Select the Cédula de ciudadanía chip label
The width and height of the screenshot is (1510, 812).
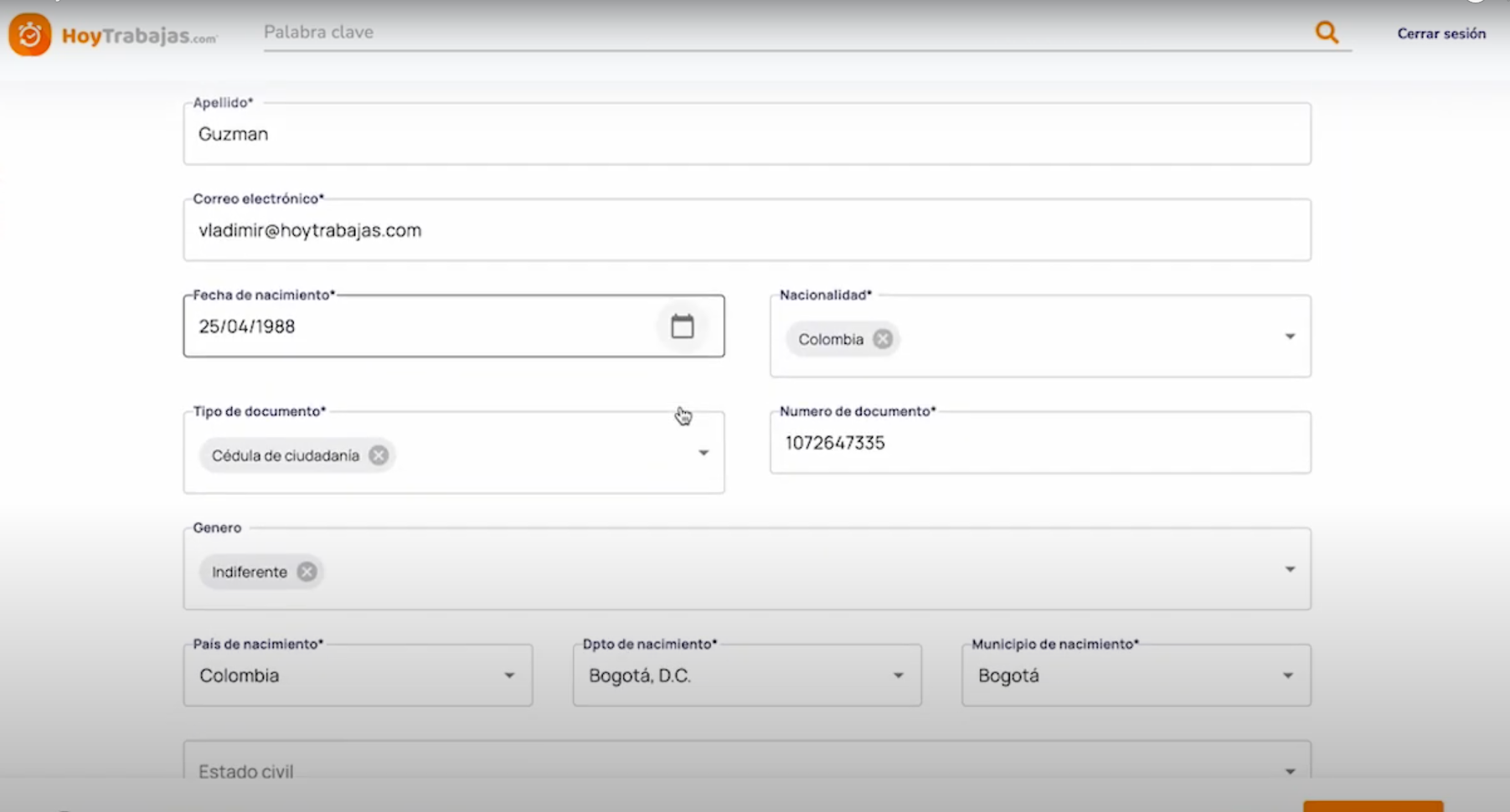pyautogui.click(x=286, y=455)
